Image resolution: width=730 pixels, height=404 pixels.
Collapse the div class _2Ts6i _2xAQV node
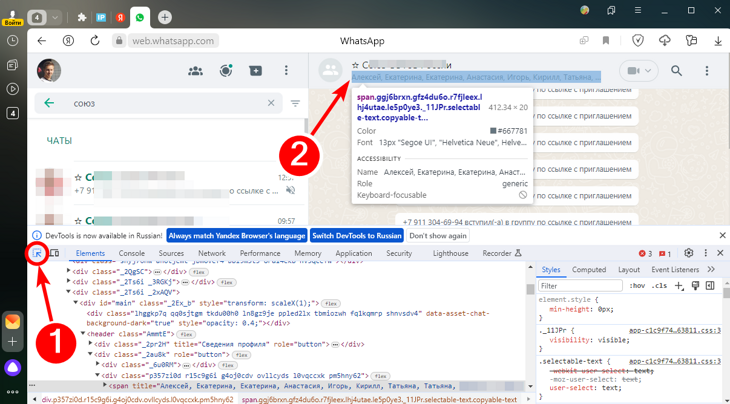(x=69, y=292)
